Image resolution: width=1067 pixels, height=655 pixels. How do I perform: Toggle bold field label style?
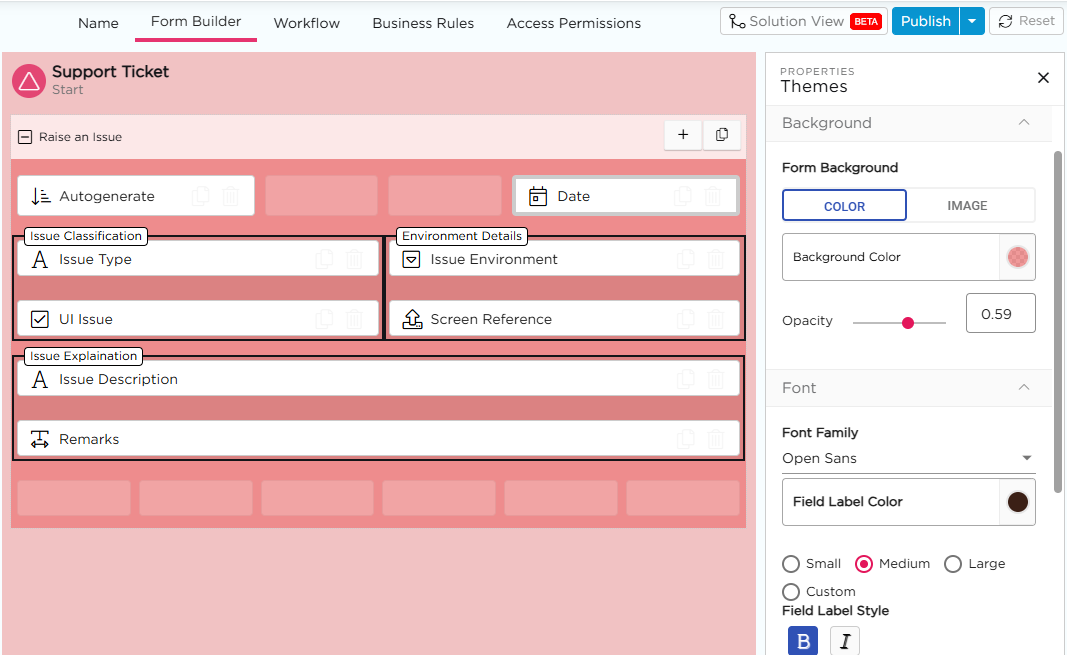point(803,641)
